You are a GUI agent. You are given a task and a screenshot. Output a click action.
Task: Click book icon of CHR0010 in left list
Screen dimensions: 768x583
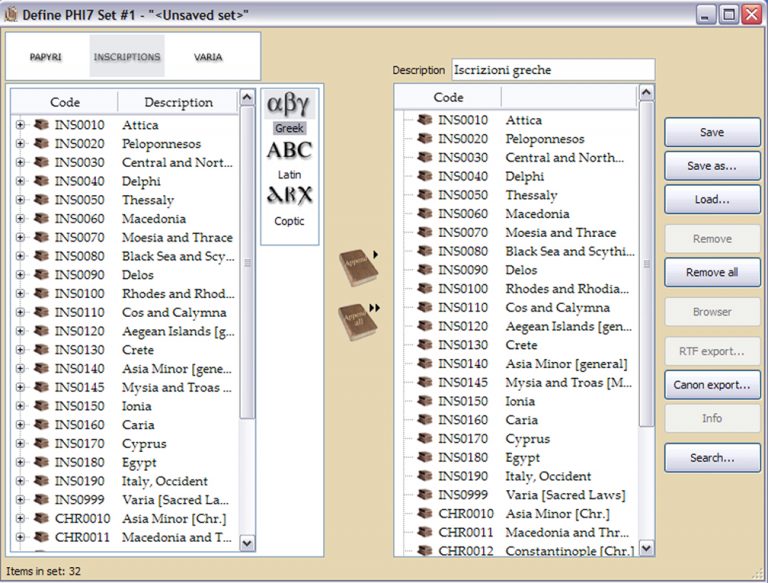coord(42,518)
